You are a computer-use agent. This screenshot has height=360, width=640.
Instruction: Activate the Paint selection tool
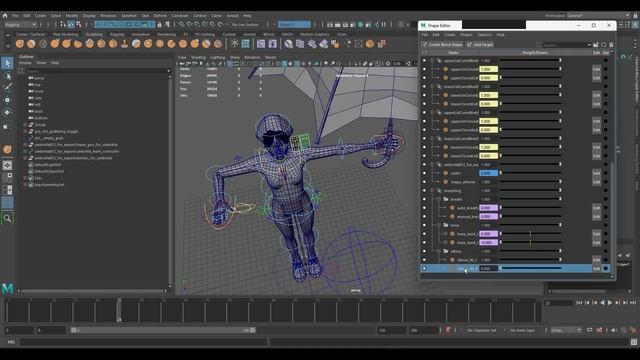click(7, 87)
